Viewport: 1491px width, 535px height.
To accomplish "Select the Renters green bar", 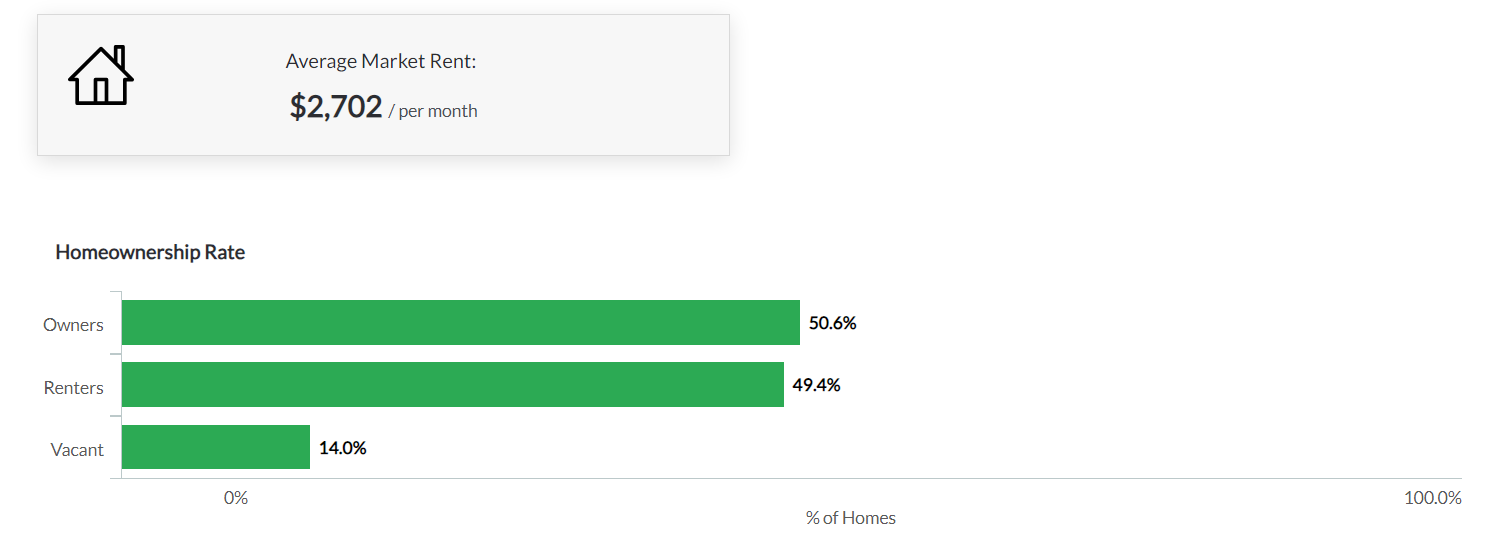I will click(x=453, y=384).
